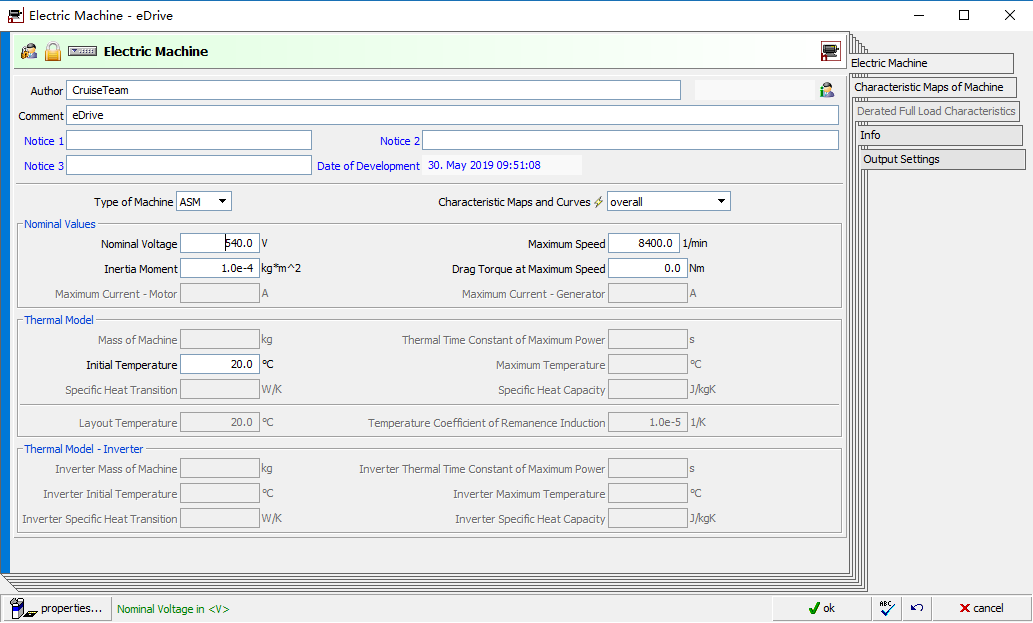Image resolution: width=1033 pixels, height=623 pixels.
Task: Click the ABC spell check icon
Action: pos(887,608)
